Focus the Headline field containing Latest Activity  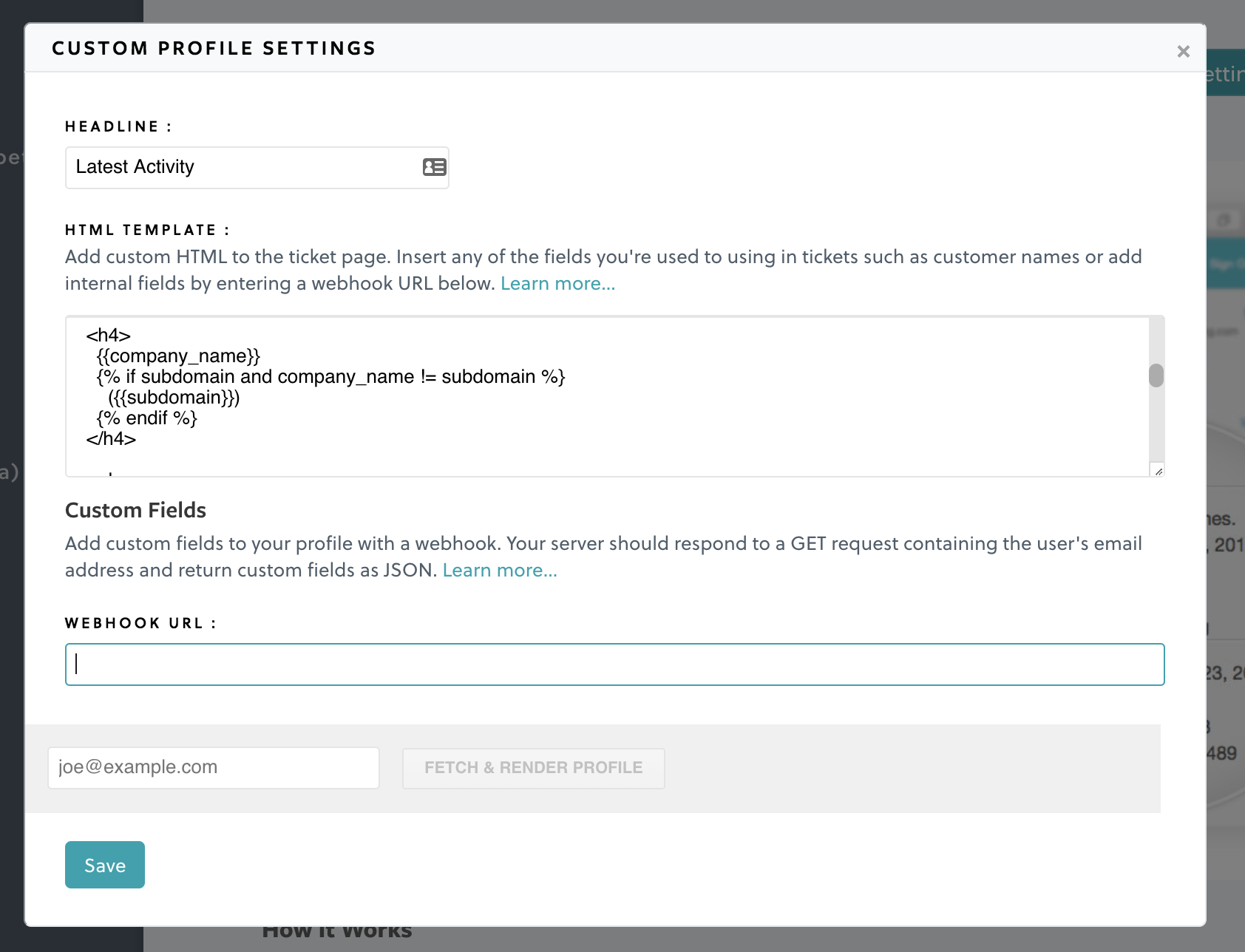point(244,167)
